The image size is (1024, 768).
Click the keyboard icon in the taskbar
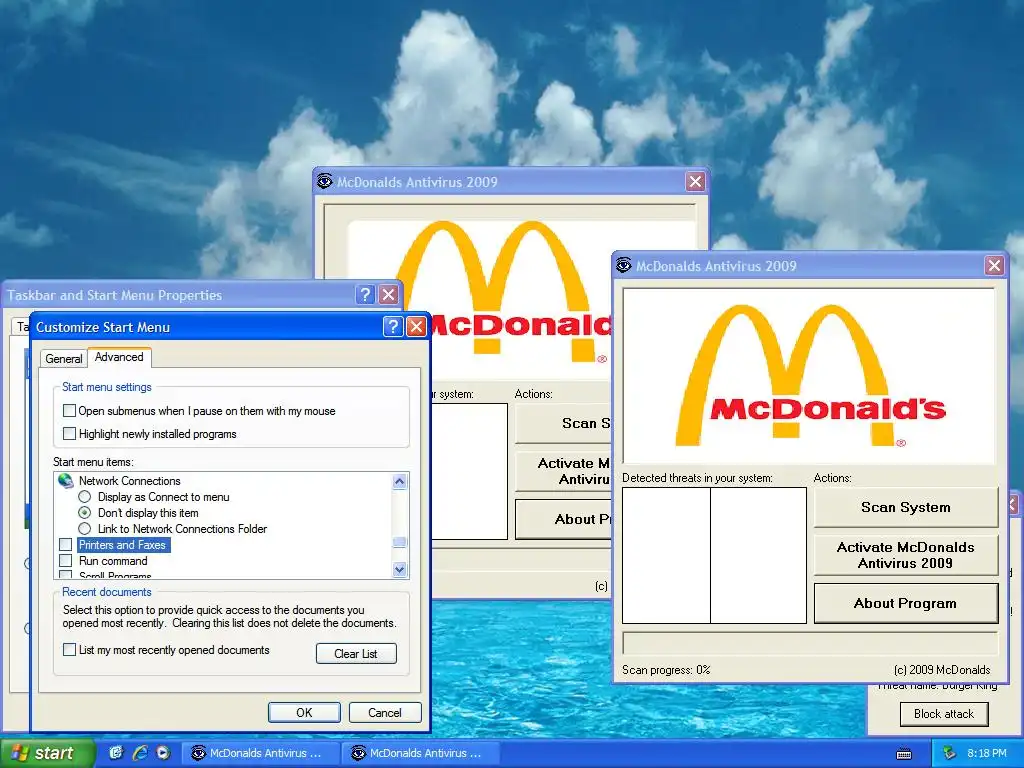click(904, 754)
